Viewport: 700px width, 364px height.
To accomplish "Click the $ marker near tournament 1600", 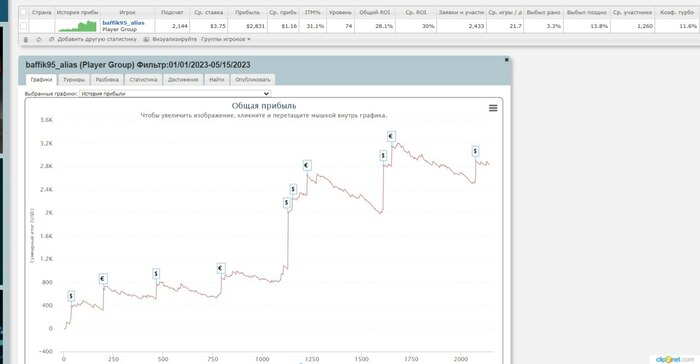I will click(x=383, y=156).
